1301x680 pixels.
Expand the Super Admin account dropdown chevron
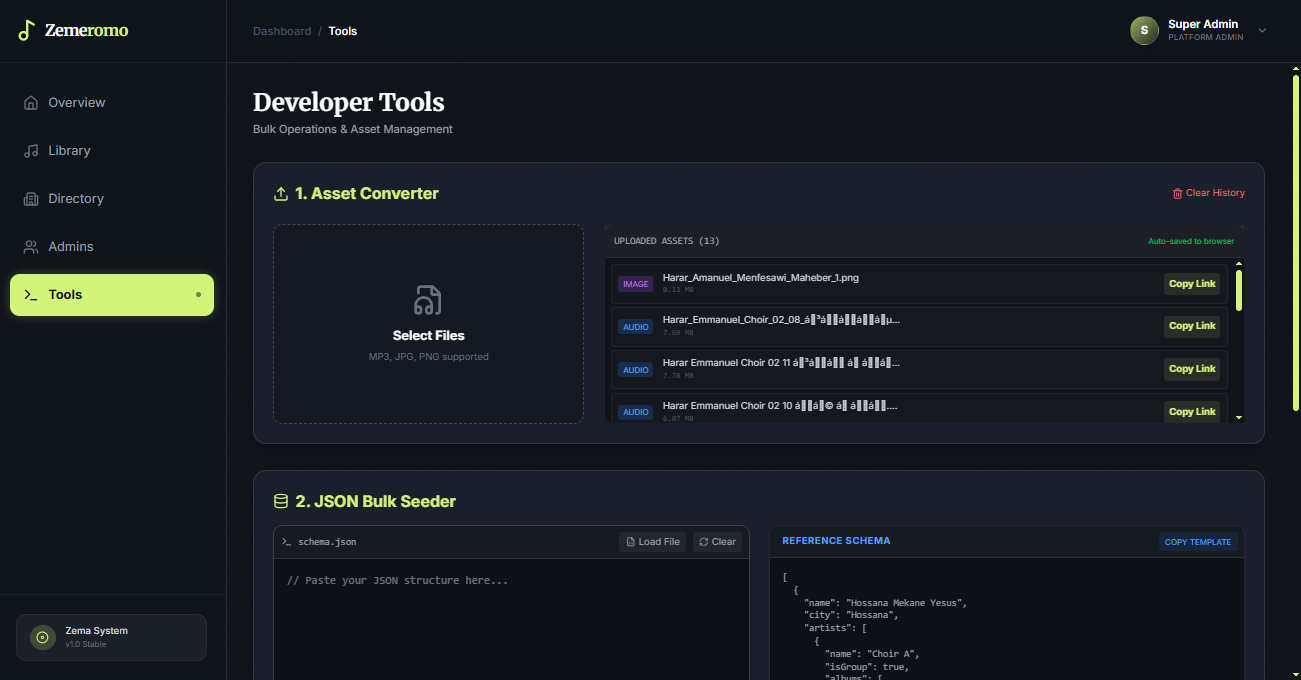pos(1262,31)
